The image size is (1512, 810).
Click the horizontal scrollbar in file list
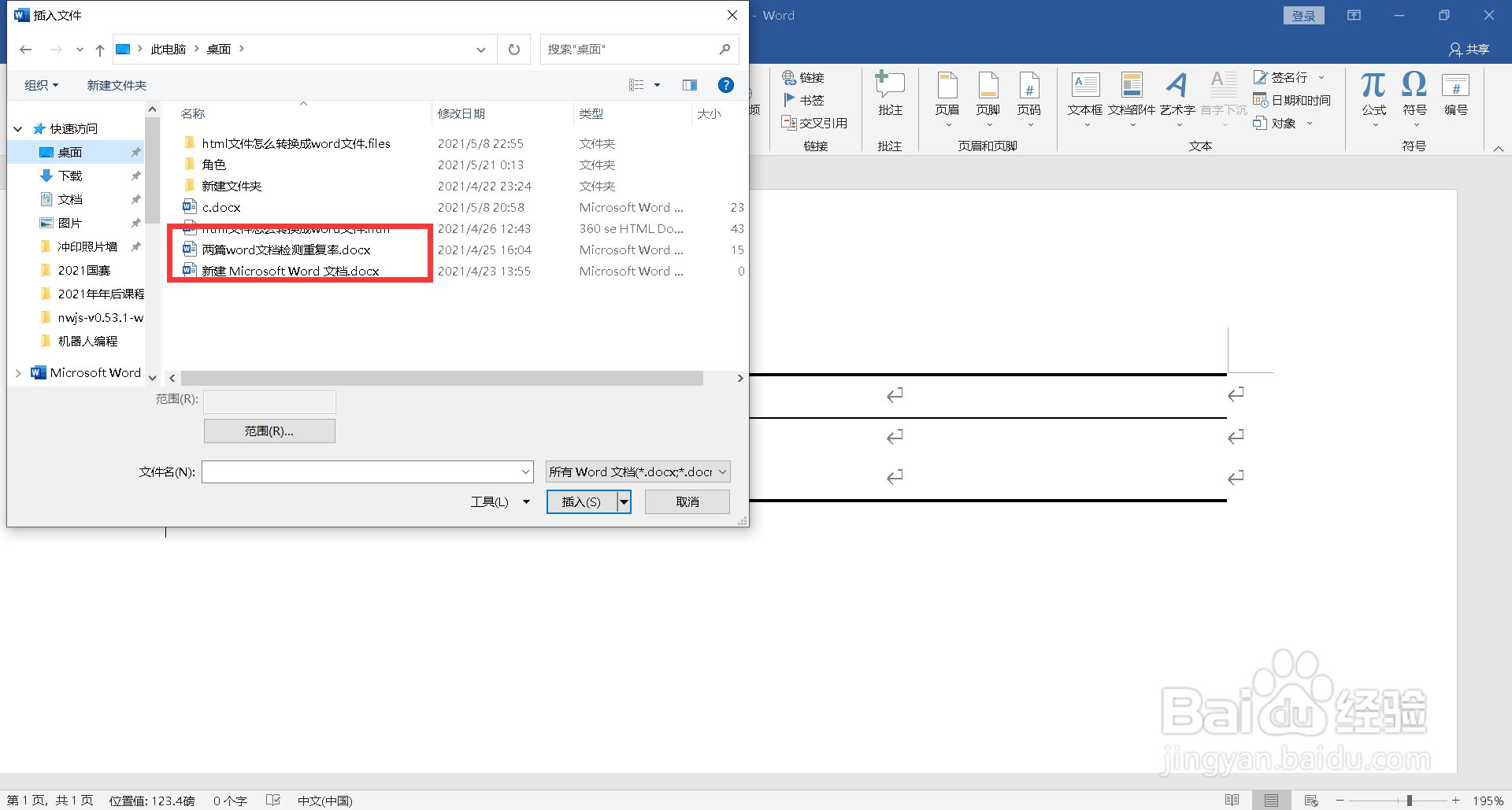[442, 379]
